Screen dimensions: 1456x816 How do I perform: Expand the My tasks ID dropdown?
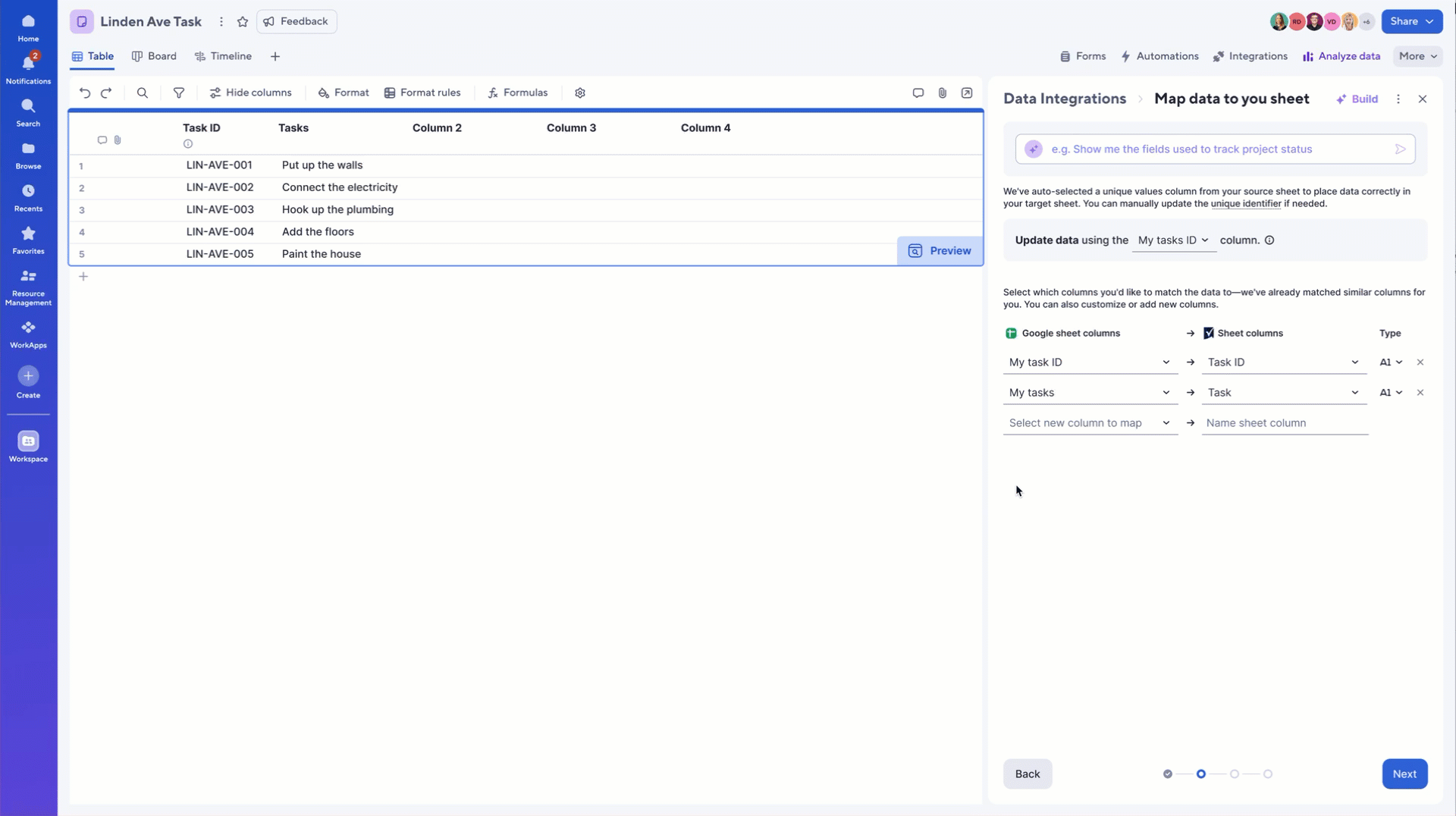click(x=1173, y=240)
